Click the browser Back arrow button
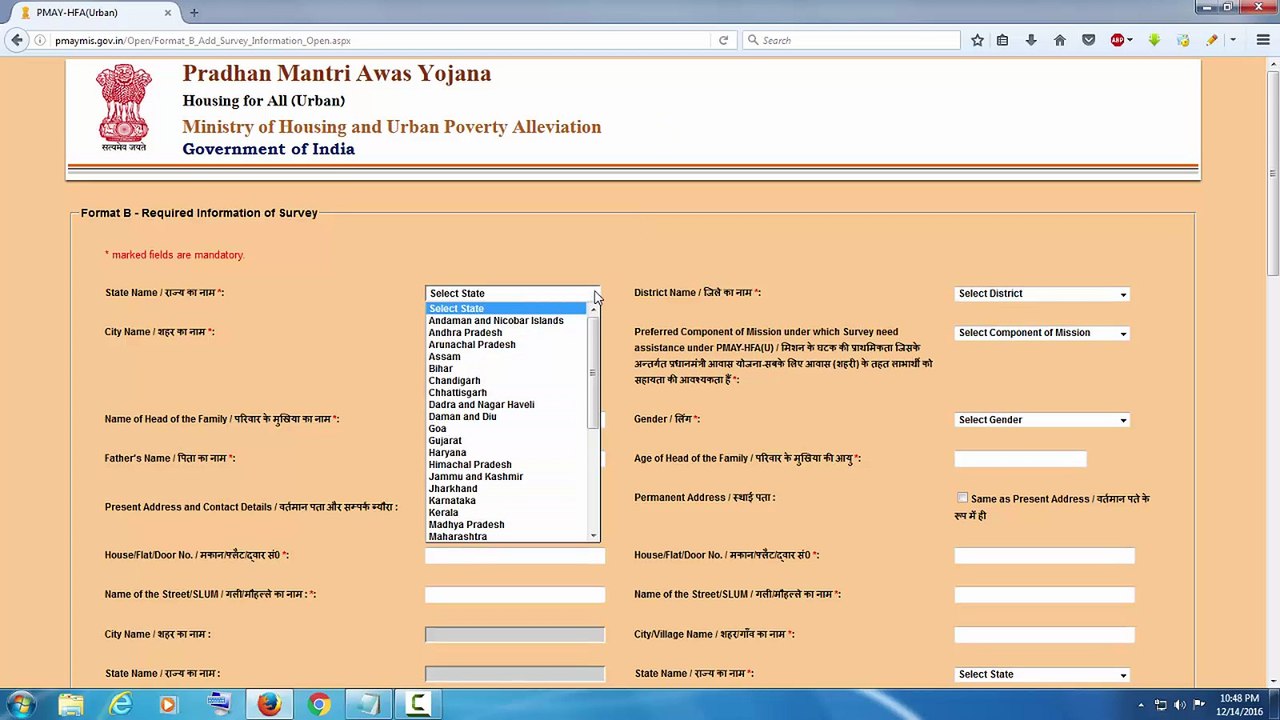Image resolution: width=1280 pixels, height=720 pixels. click(16, 40)
